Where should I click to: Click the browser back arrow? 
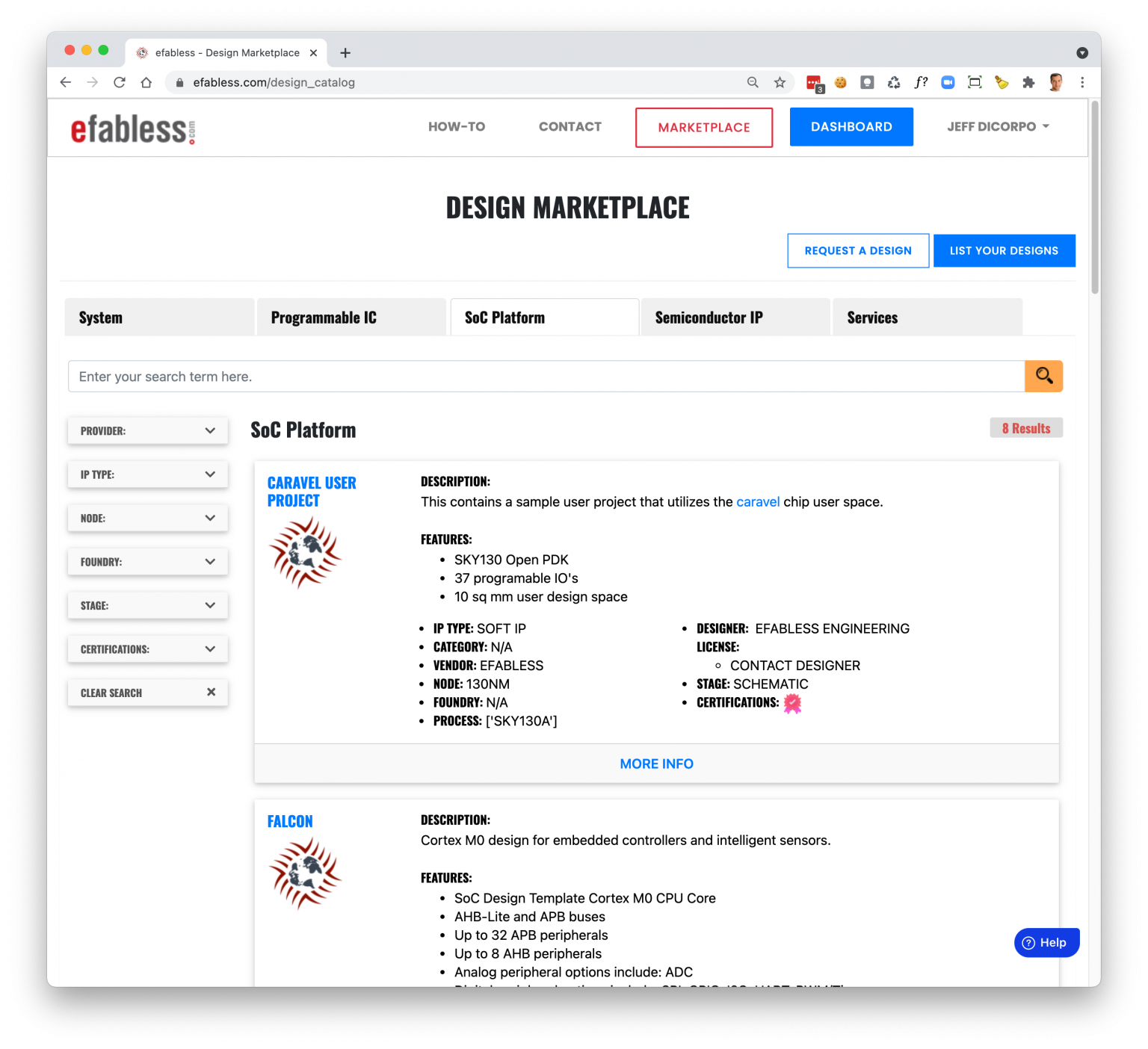point(66,82)
